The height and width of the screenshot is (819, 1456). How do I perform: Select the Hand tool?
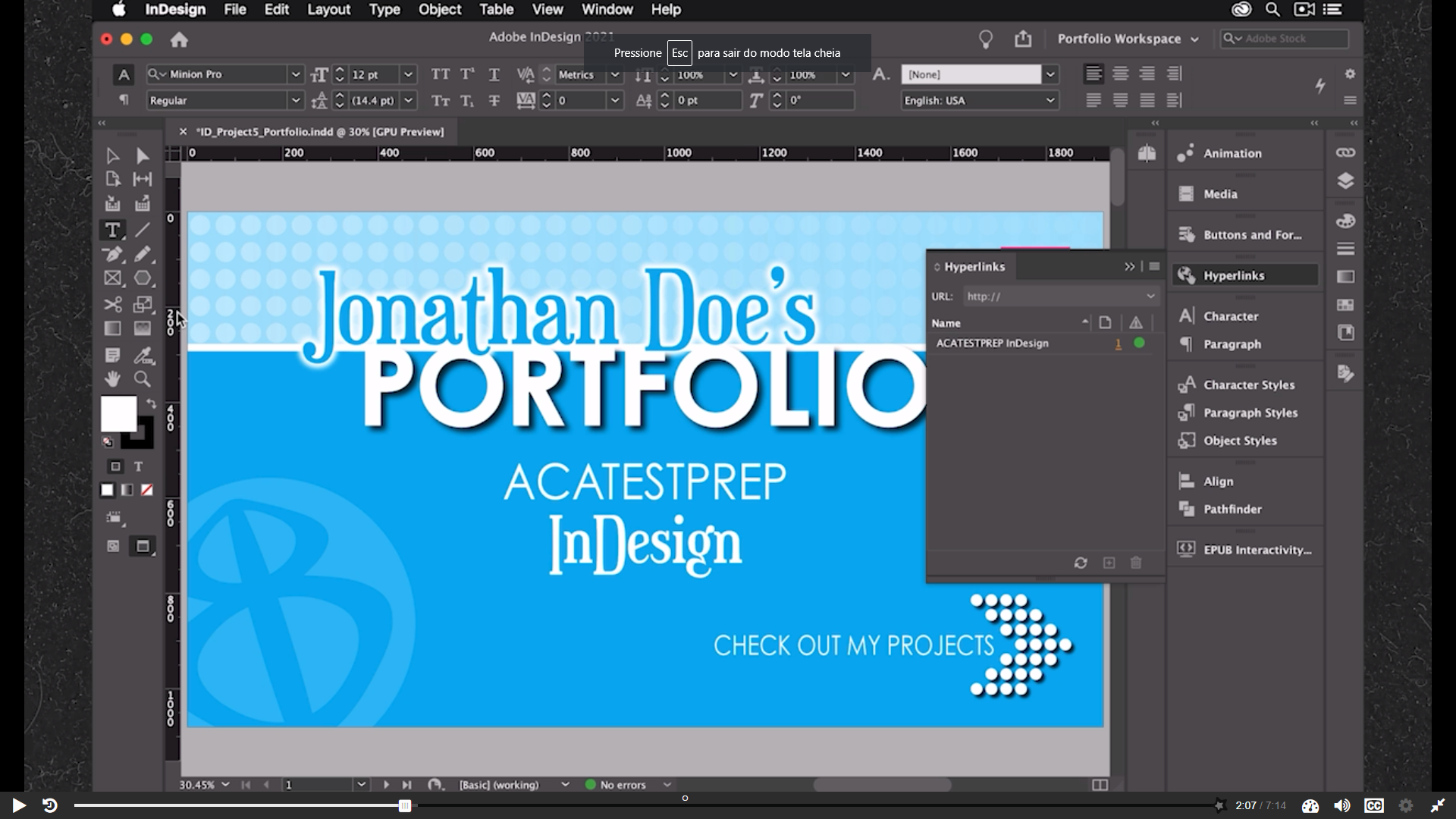[112, 378]
